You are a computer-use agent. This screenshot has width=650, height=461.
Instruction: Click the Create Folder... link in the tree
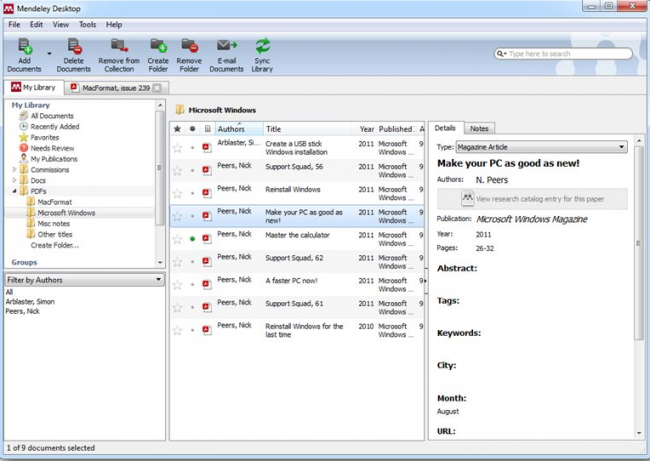tap(55, 245)
